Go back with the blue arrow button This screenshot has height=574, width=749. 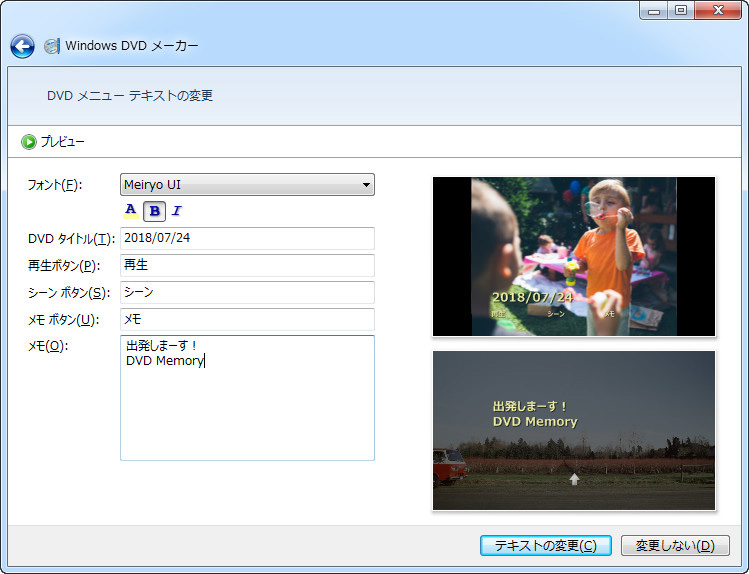(22, 46)
